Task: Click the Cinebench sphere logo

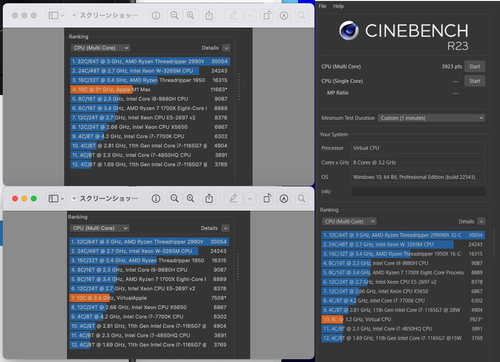Action: click(349, 31)
